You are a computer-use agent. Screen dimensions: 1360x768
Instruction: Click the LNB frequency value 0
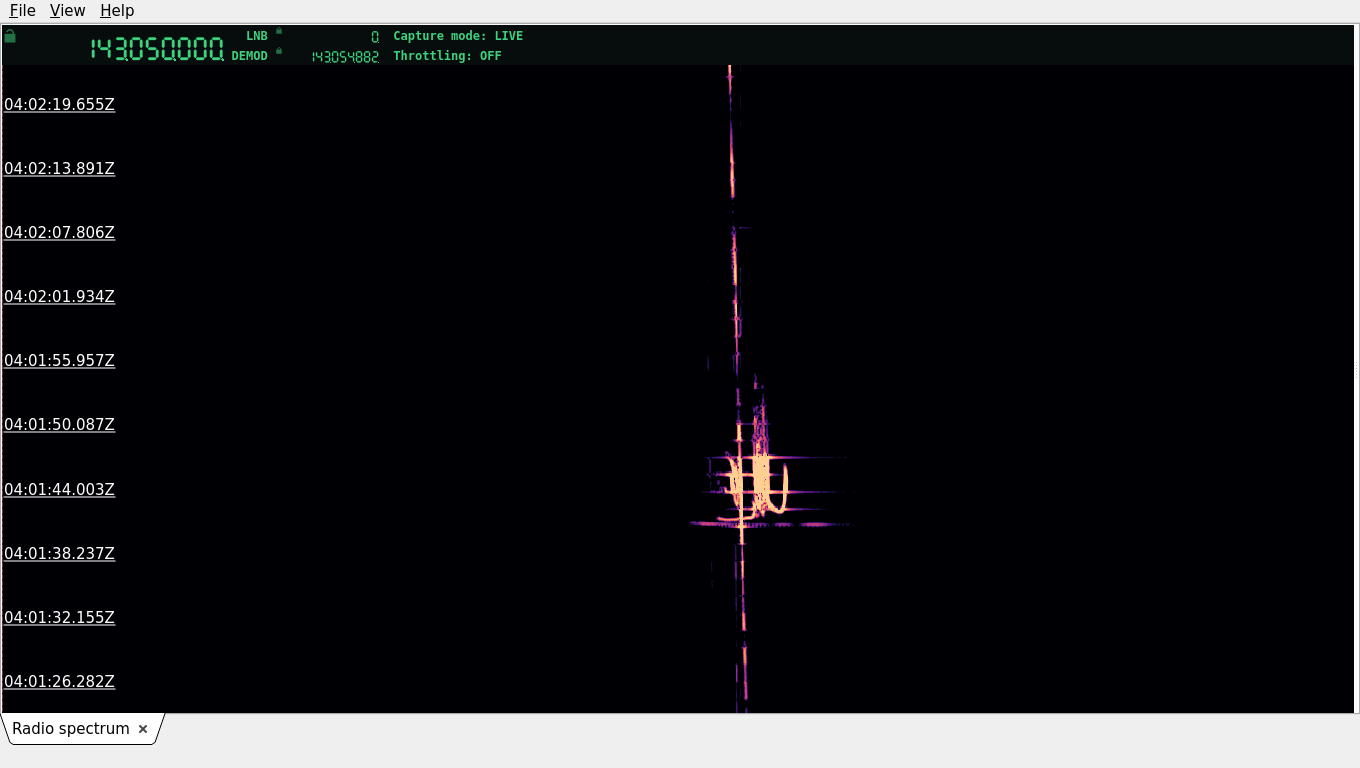point(375,37)
